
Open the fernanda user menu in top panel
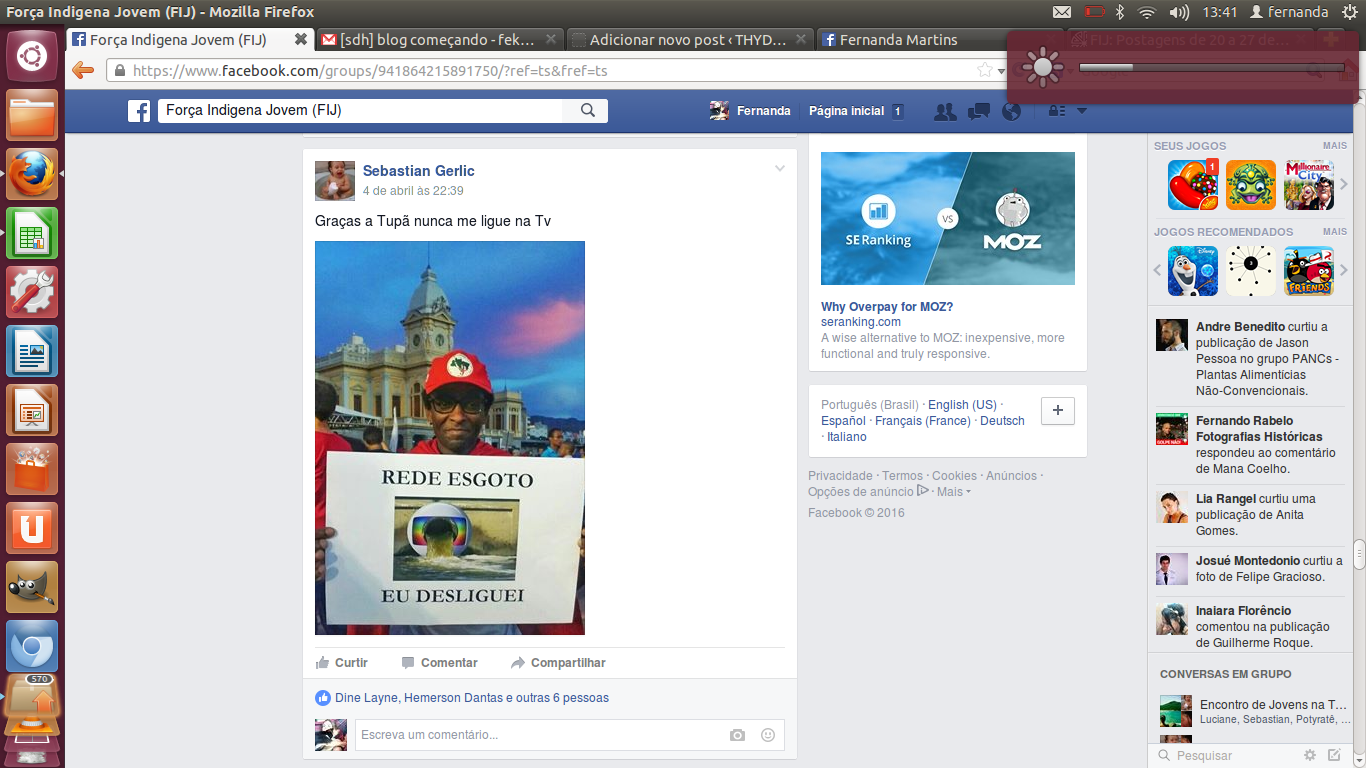(x=1289, y=12)
